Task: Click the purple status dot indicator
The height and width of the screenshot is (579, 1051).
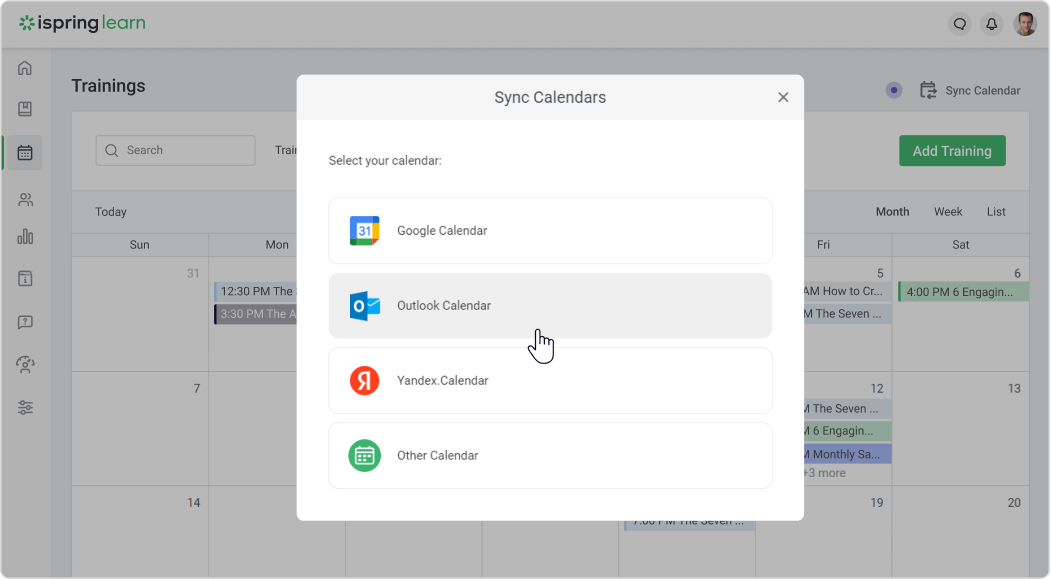Action: tap(893, 90)
